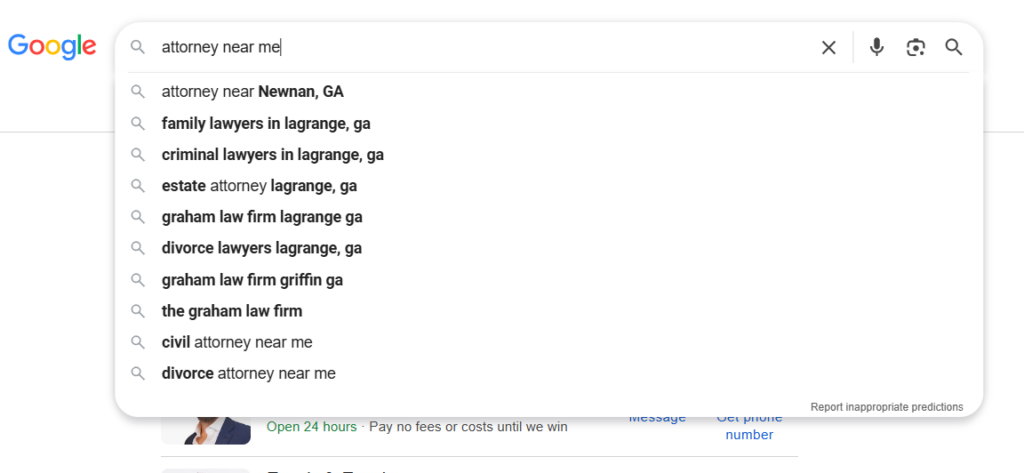The width and height of the screenshot is (1024, 473).
Task: Click 'Report inappropriate predictions' link
Action: click(x=887, y=407)
